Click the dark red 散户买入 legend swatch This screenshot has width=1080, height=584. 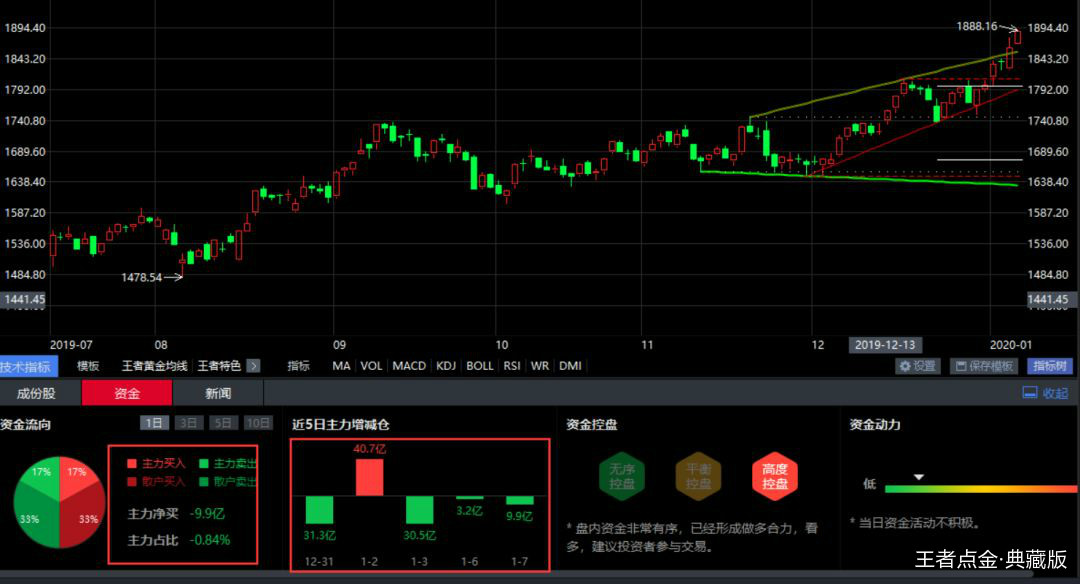132,481
